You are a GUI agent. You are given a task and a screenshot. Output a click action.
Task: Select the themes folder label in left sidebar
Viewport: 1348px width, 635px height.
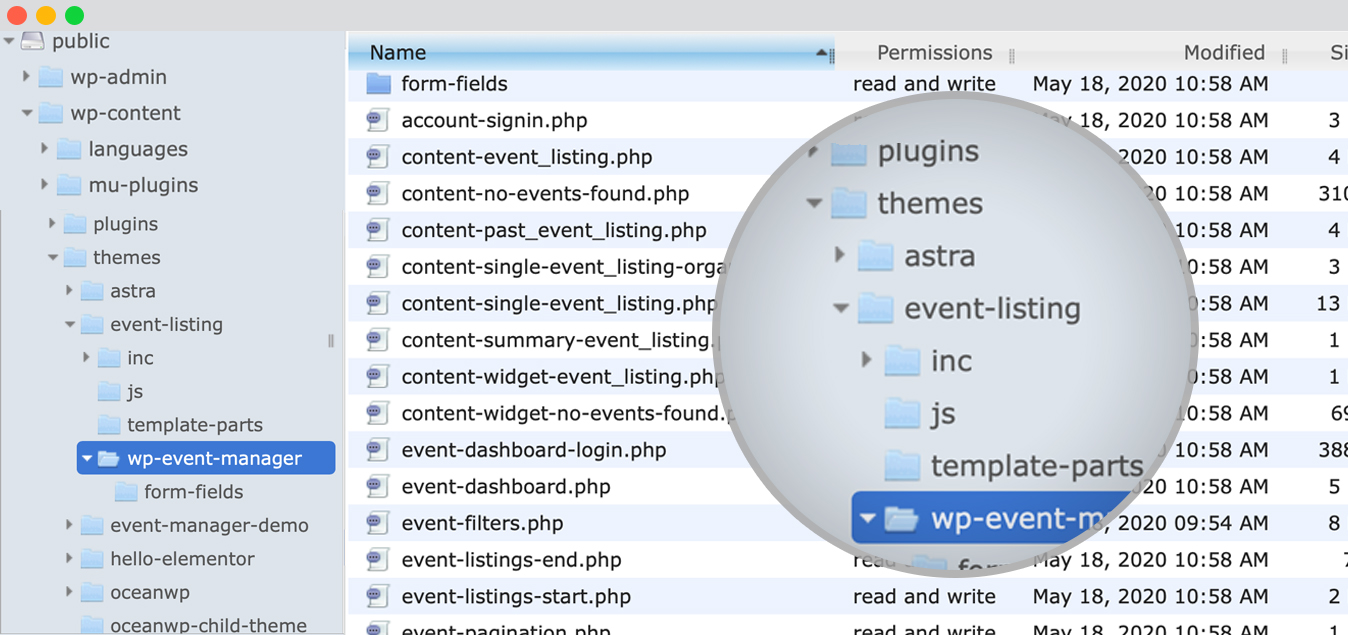click(x=126, y=258)
